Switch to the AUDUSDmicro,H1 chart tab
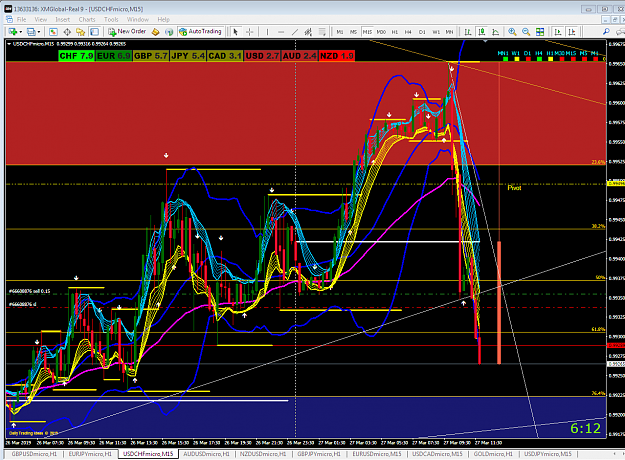Viewport: 625px width, 460px height. [x=206, y=454]
